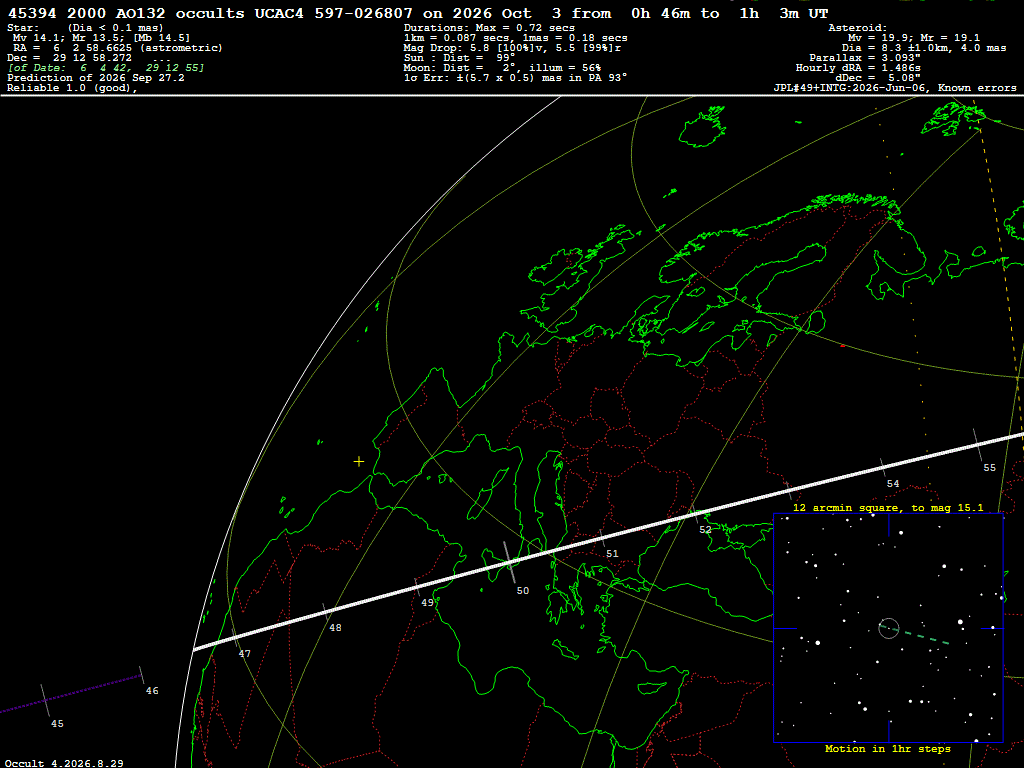Click the 'Motion in 1hr steps' caption
This screenshot has height=768, width=1024.
tap(888, 748)
